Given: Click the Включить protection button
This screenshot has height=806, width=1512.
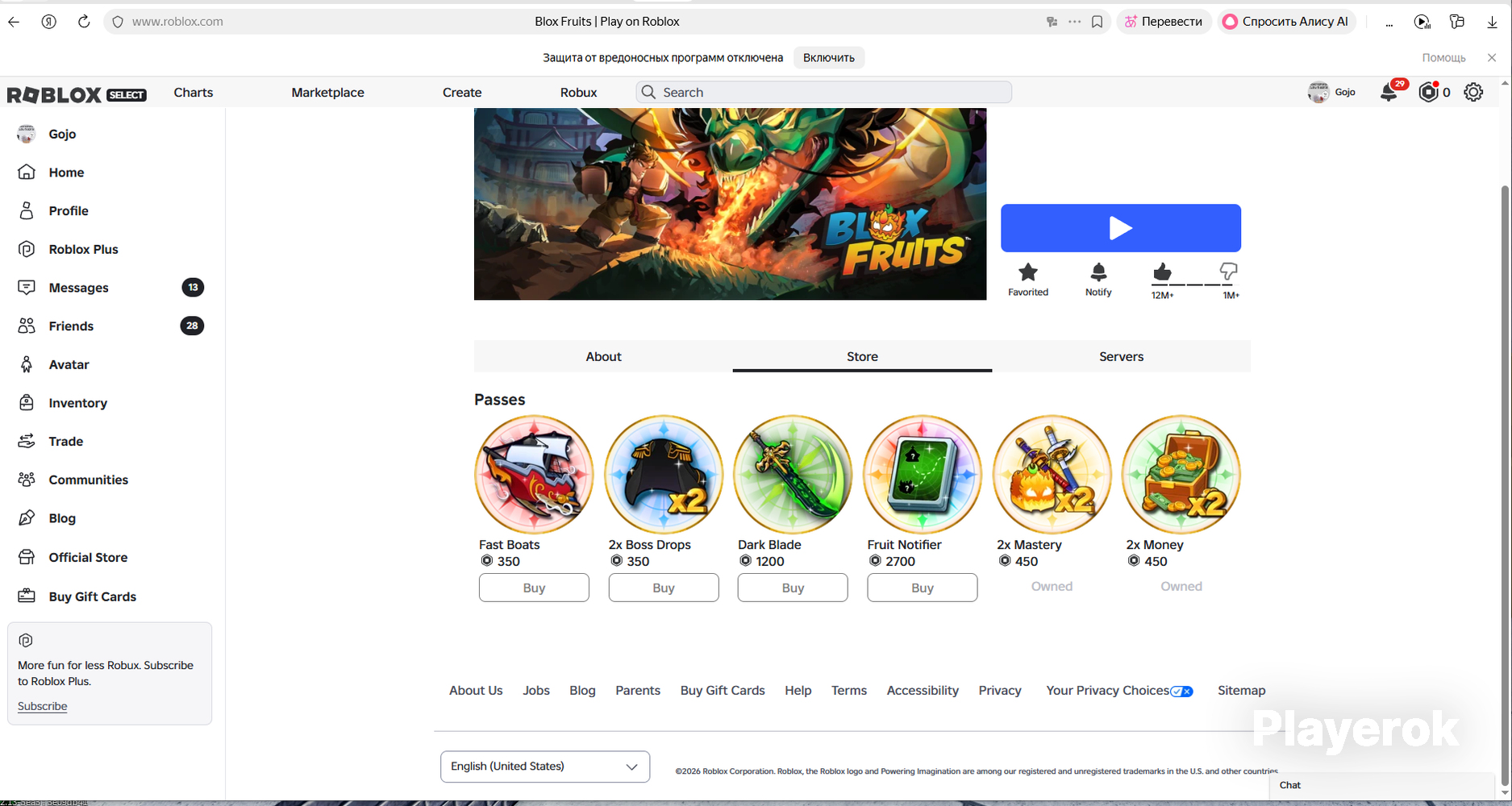Looking at the screenshot, I should [829, 57].
